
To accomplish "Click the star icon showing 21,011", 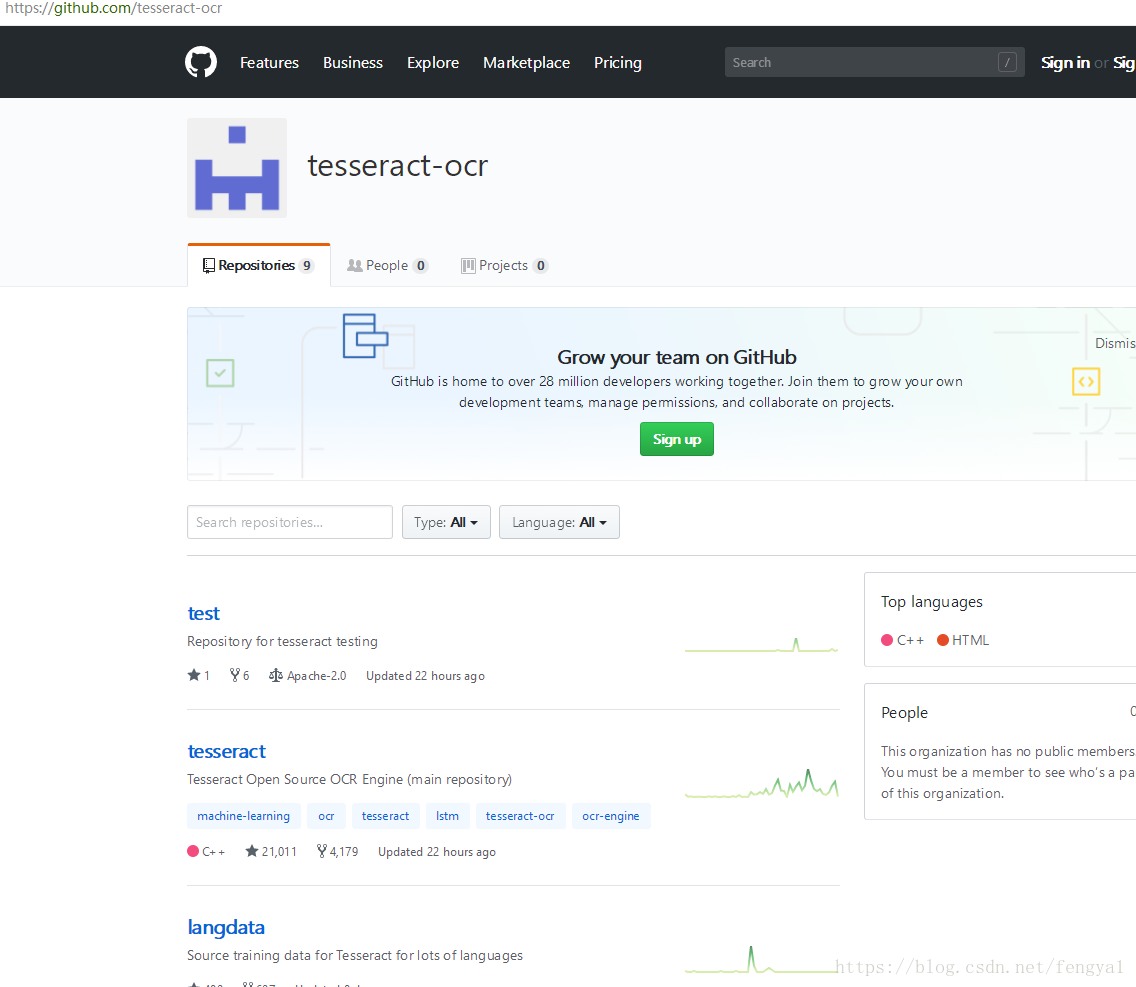I will [x=251, y=851].
